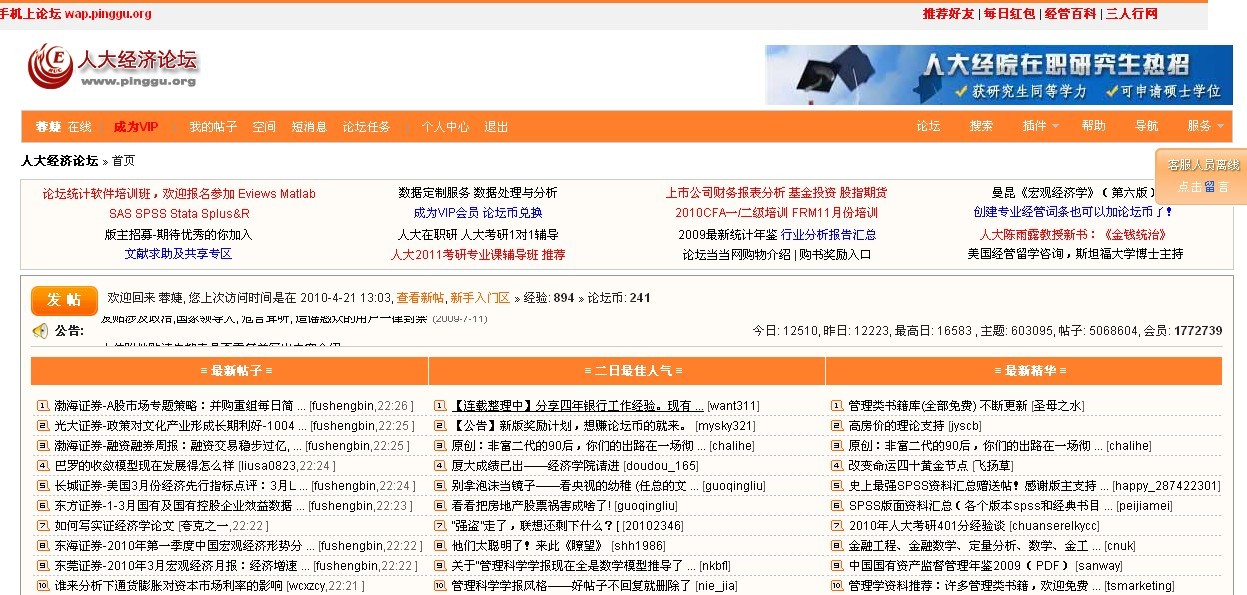The image size is (1247, 595).
Task: Click 创建专业经管词条也可以加论坛币了
Action: click(1075, 213)
